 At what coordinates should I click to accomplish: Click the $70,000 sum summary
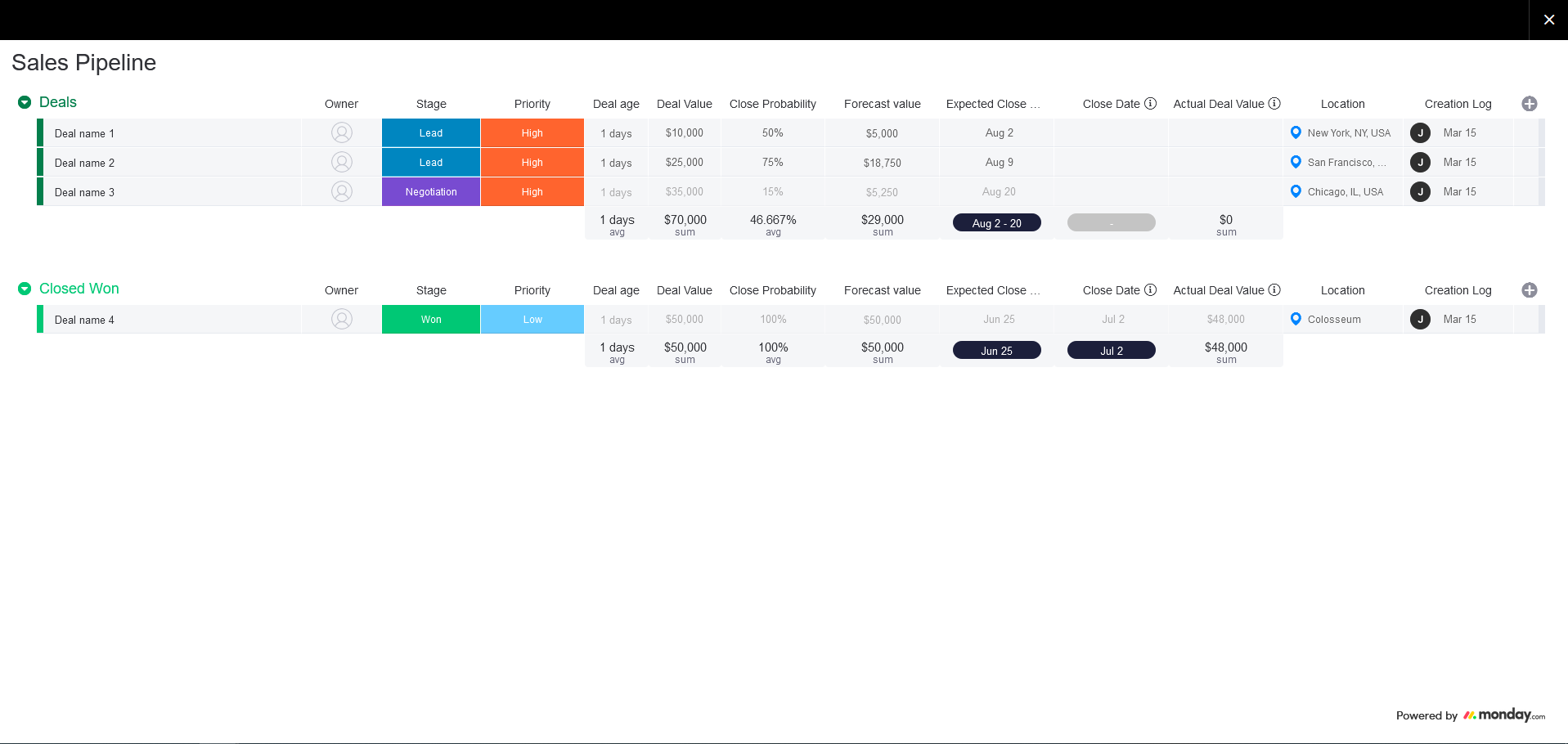point(685,224)
